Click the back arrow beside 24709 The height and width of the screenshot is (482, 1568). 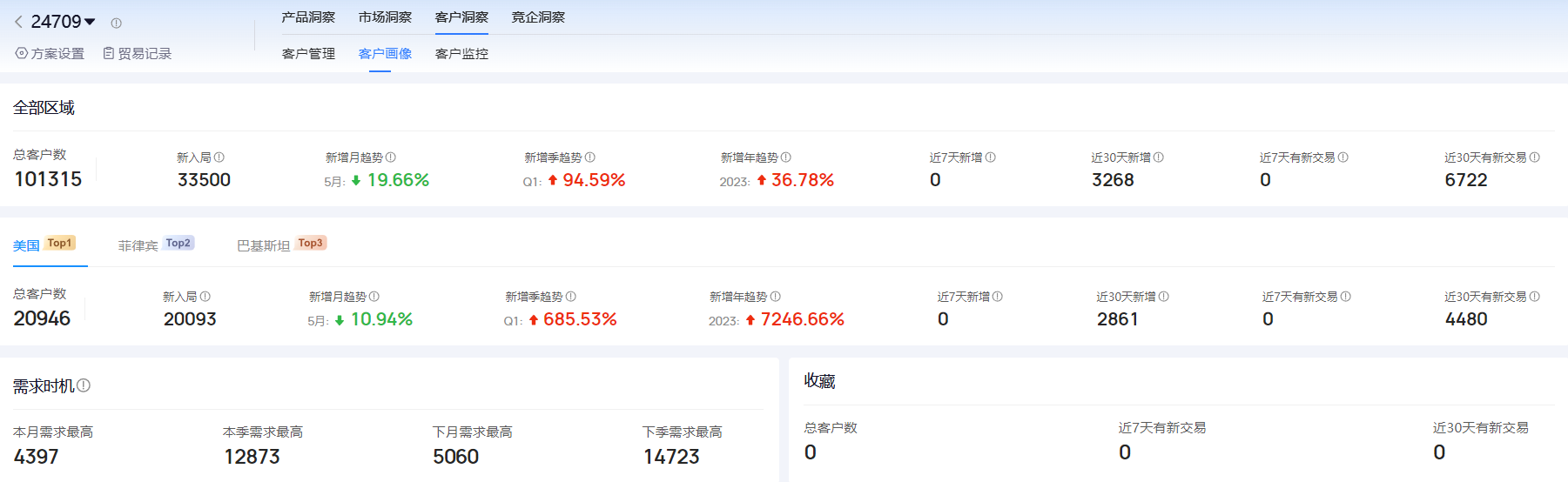[x=18, y=22]
